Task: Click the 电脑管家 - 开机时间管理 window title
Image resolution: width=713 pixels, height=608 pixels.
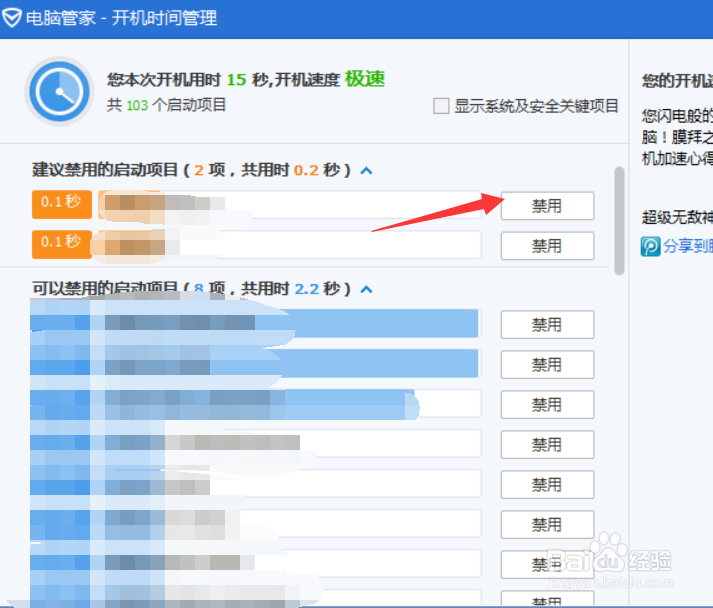Action: 121,18
